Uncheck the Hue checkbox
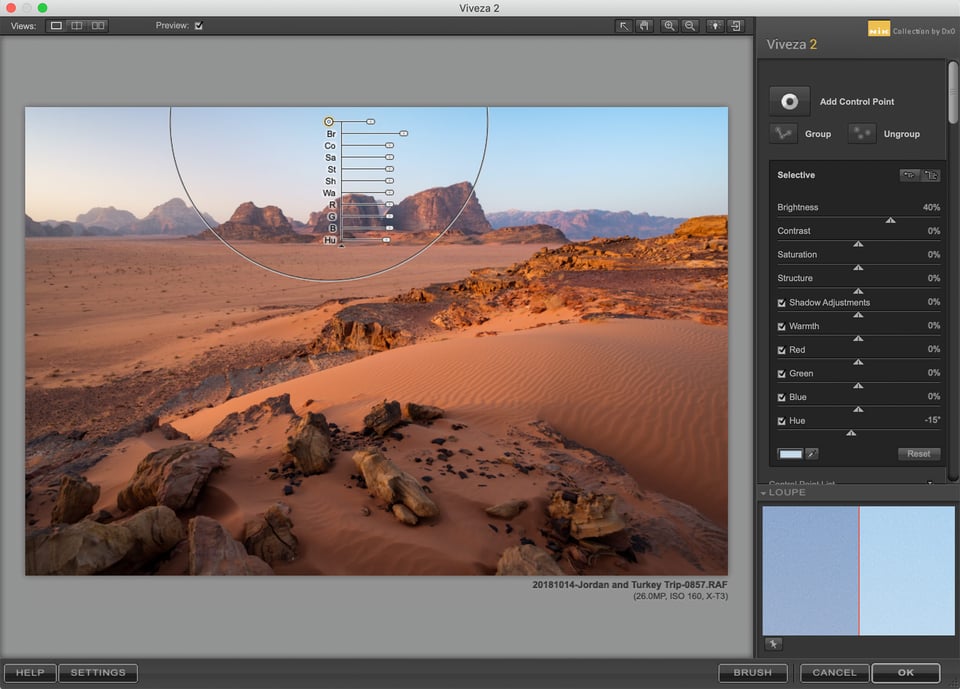The image size is (960, 689). 781,421
